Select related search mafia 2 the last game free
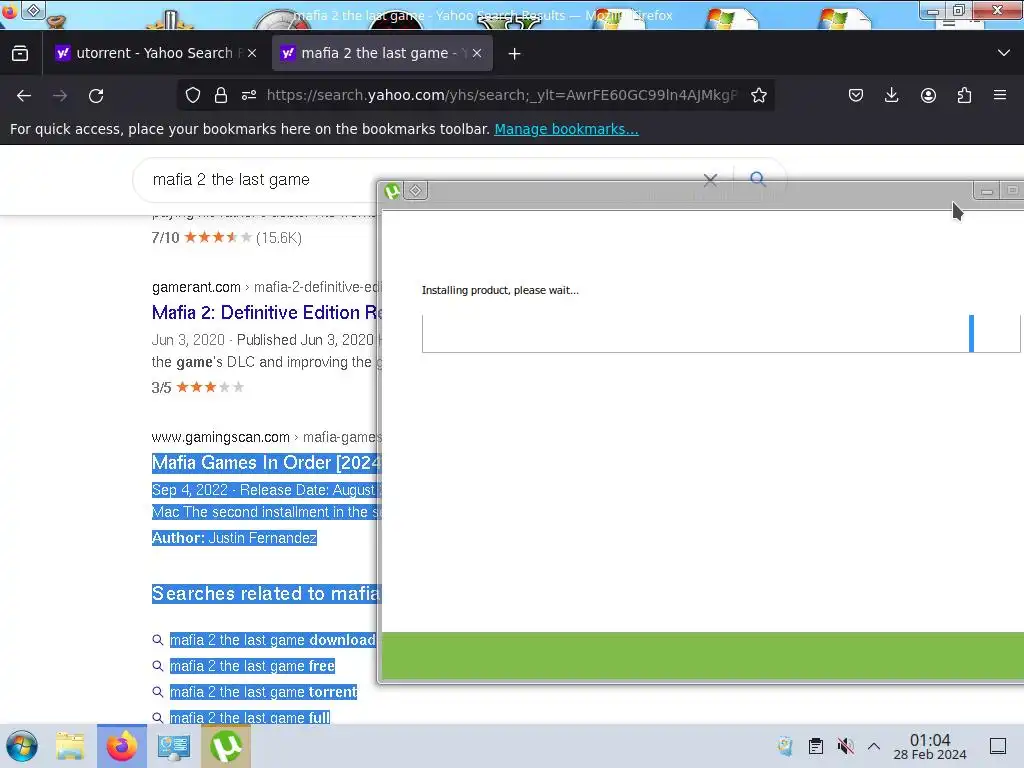Screen dimensions: 1024x768 pos(252,666)
